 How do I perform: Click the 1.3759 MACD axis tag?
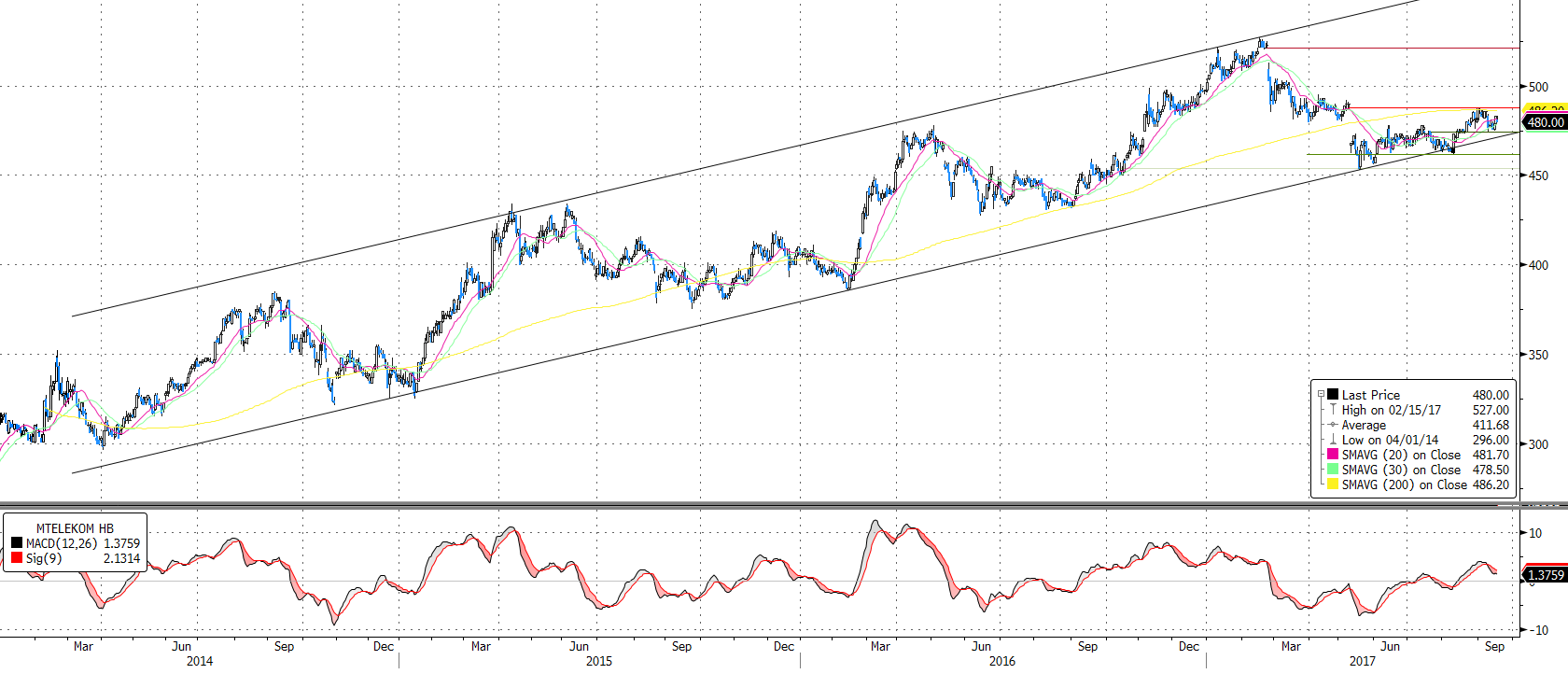coord(1545,575)
